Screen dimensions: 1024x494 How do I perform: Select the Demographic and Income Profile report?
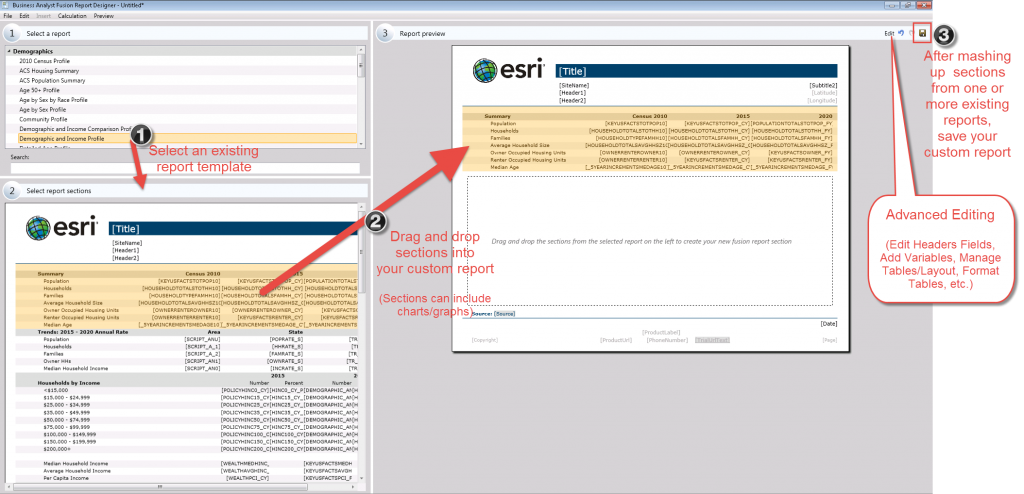coord(182,139)
